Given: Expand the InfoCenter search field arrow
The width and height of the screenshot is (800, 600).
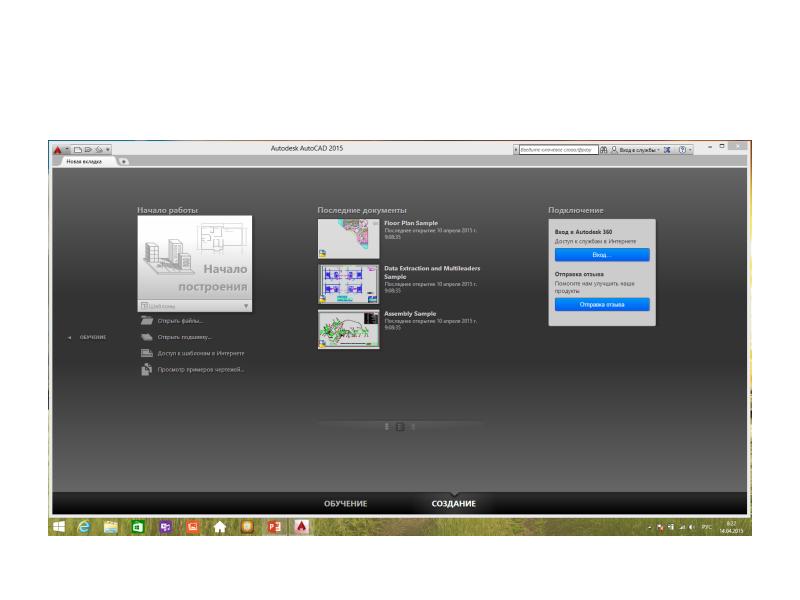Looking at the screenshot, I should [x=516, y=149].
